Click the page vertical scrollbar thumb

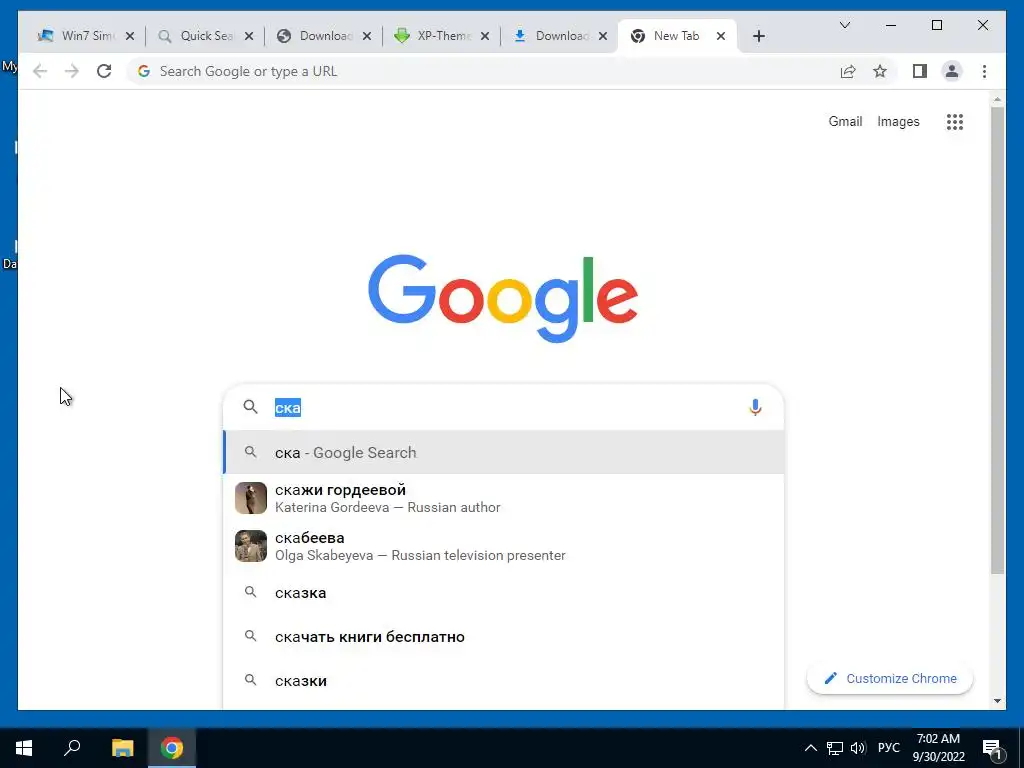[x=997, y=340]
